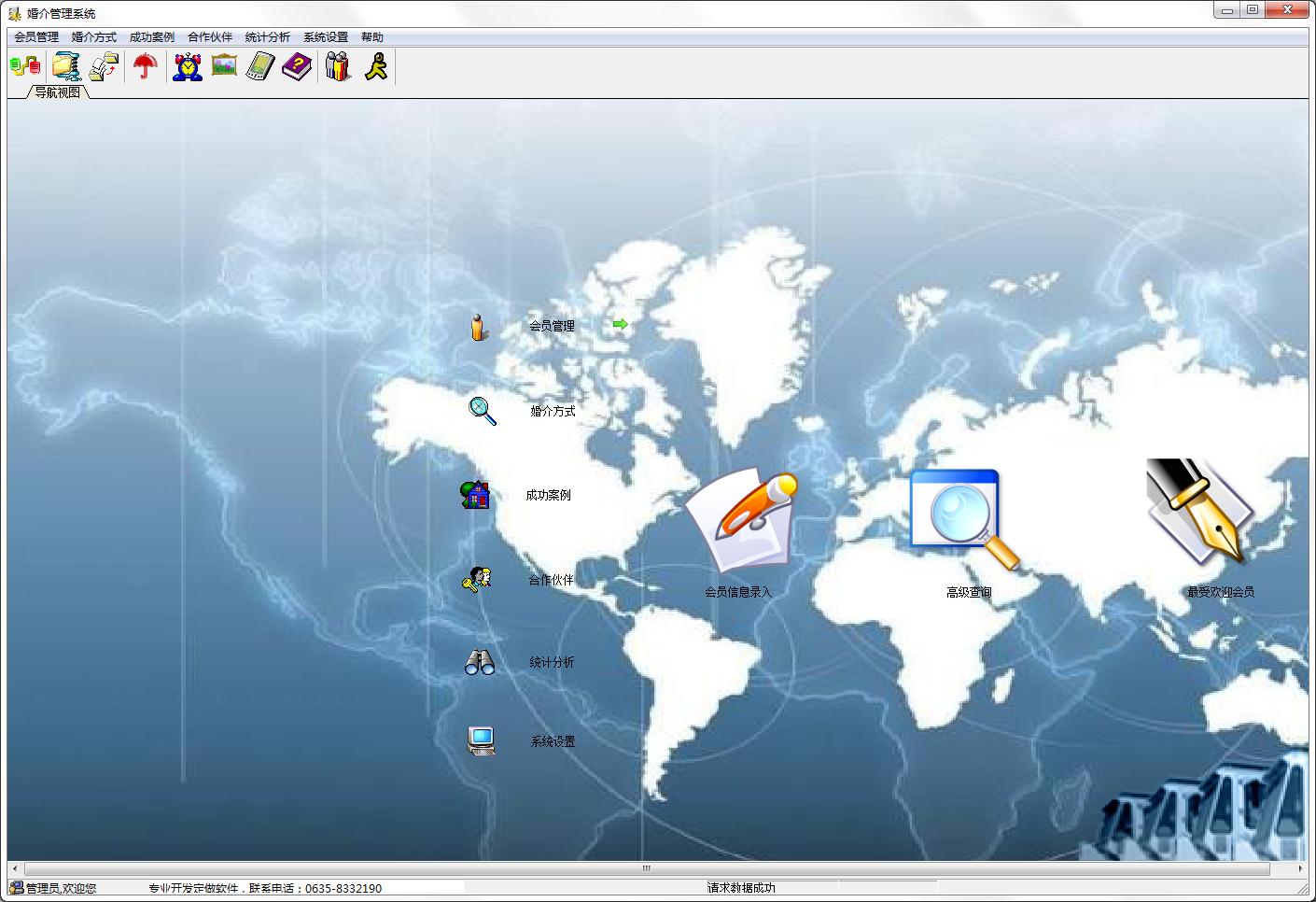Viewport: 1316px width, 902px height.
Task: Open the 会员管理 menu
Action: click(36, 37)
